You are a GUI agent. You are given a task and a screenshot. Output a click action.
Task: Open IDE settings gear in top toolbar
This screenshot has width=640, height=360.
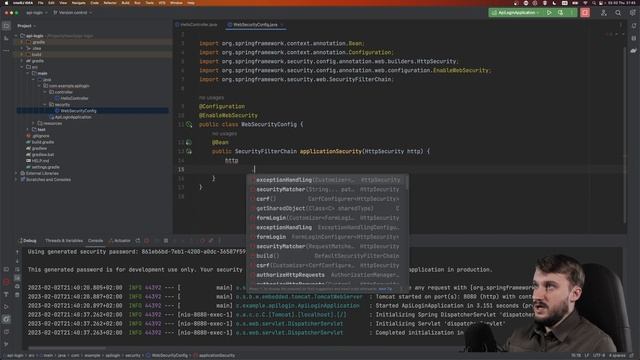(632, 13)
